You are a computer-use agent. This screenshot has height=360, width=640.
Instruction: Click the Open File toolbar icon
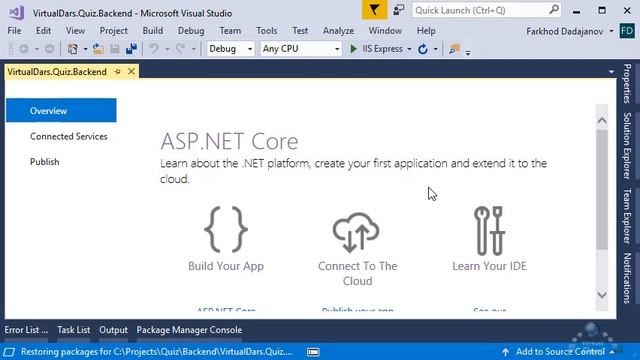pyautogui.click(x=98, y=49)
